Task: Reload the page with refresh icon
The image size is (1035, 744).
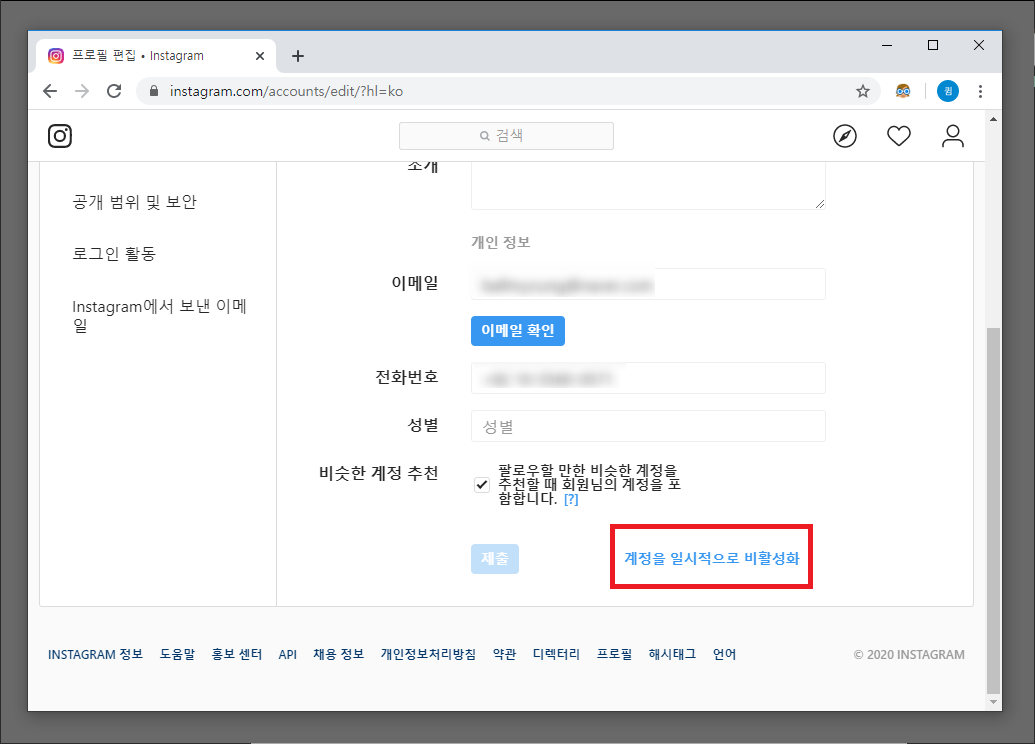Action: pyautogui.click(x=114, y=91)
